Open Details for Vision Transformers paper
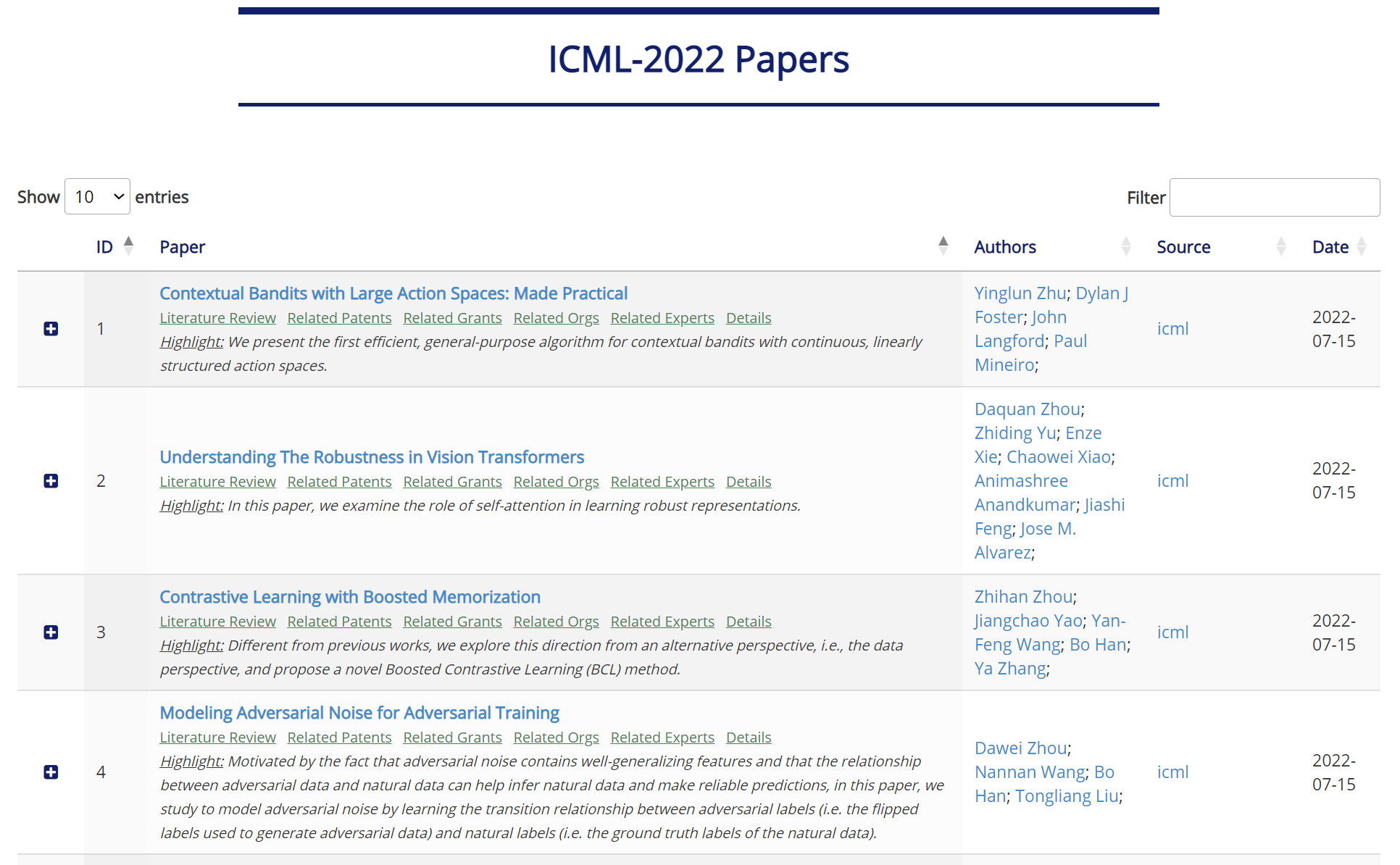The width and height of the screenshot is (1400, 865). point(749,482)
